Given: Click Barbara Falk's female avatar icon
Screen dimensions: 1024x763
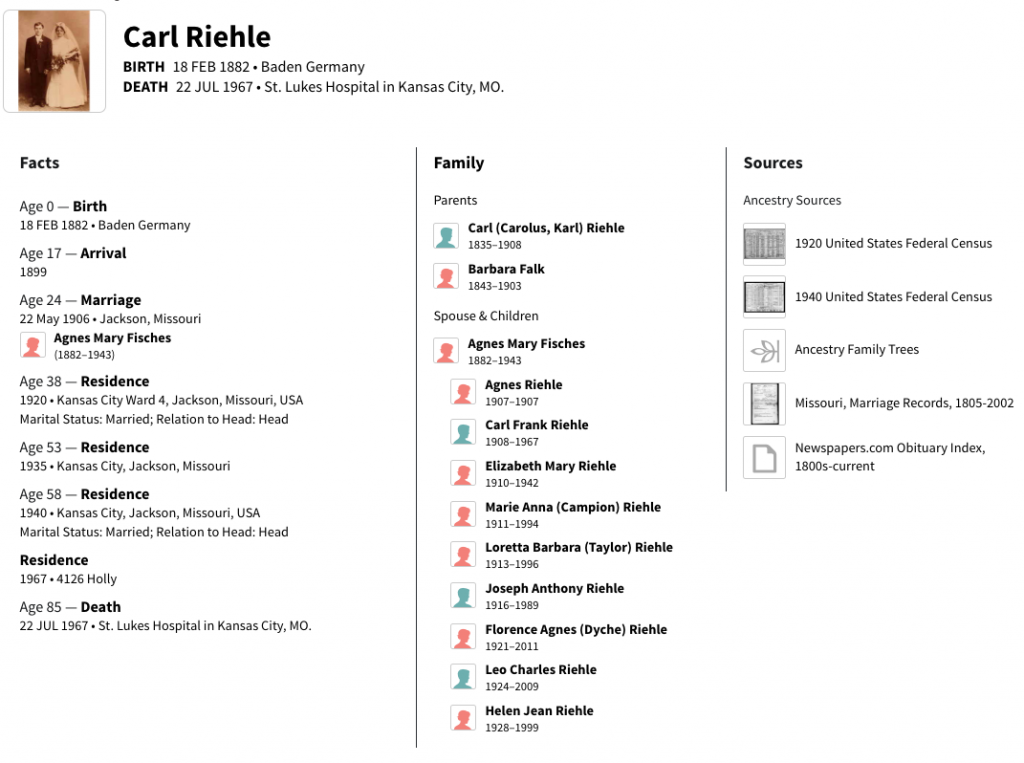Looking at the screenshot, I should pyautogui.click(x=446, y=277).
